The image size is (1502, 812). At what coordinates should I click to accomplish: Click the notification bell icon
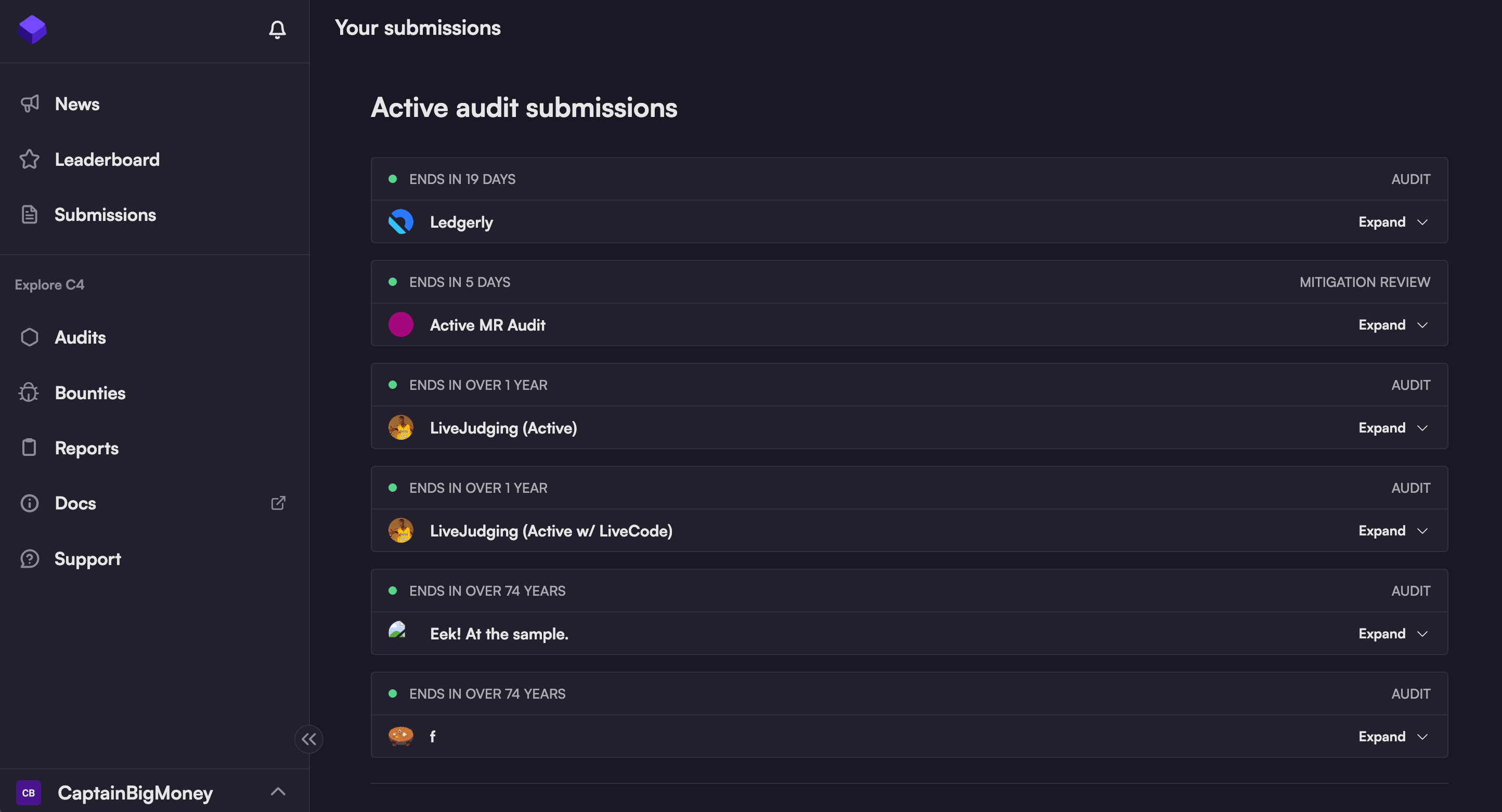click(x=277, y=29)
